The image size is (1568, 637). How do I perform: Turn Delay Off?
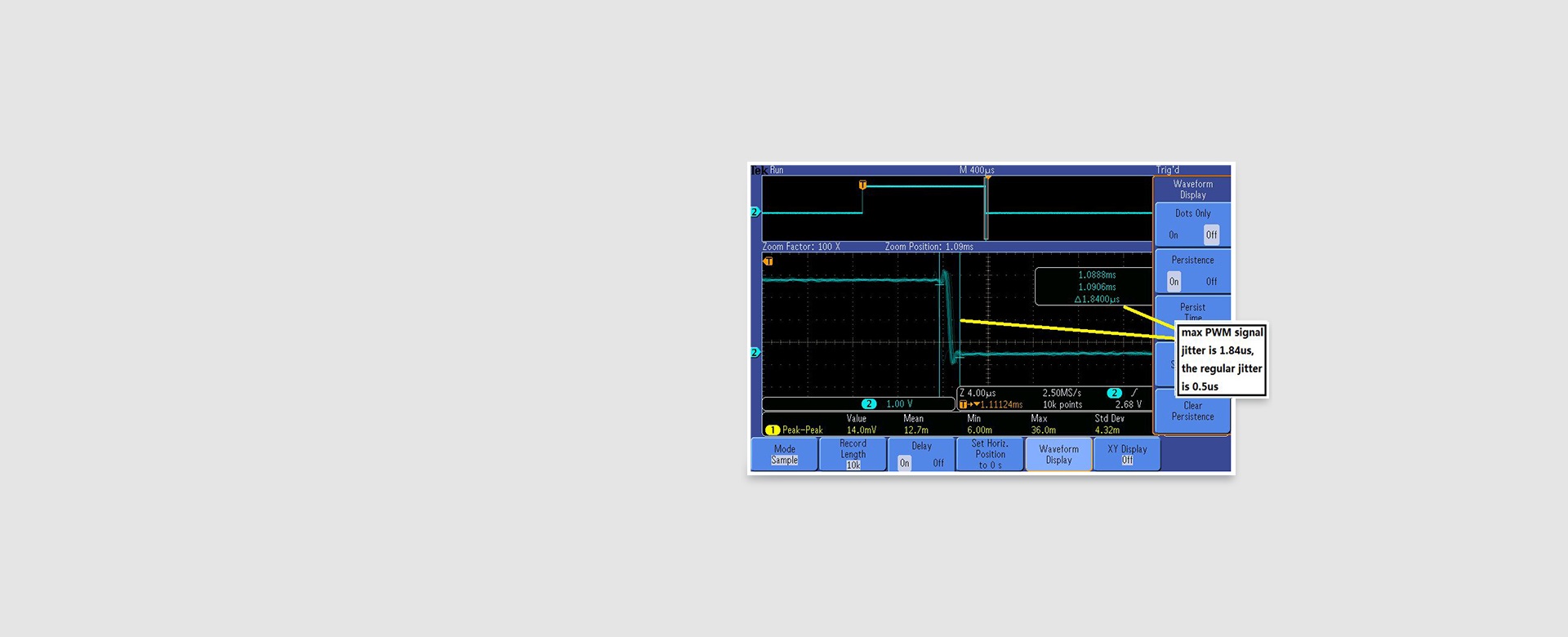[x=938, y=463]
